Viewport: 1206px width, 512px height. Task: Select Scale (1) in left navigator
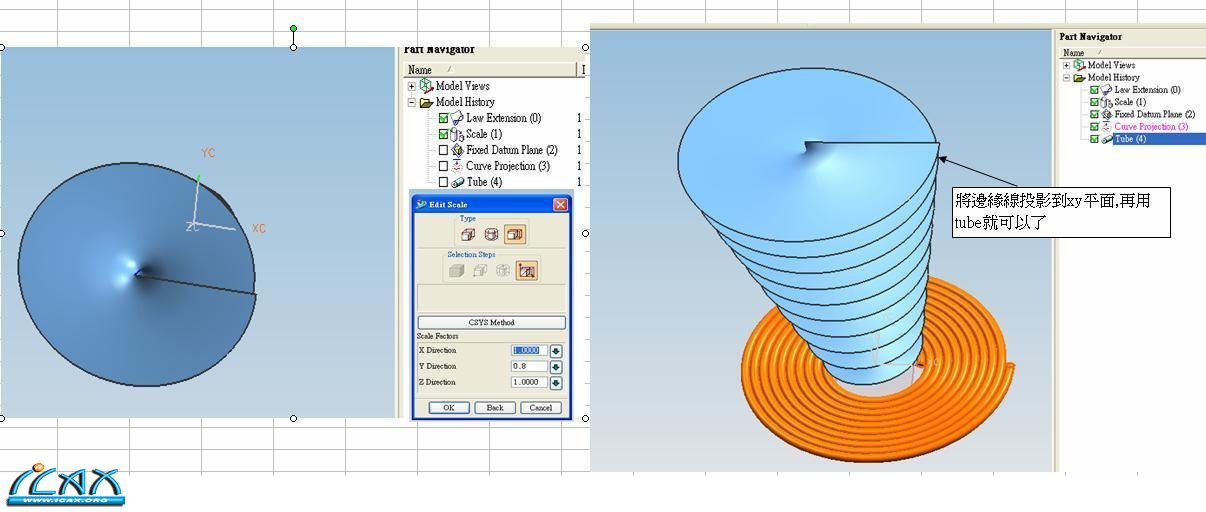tap(484, 134)
